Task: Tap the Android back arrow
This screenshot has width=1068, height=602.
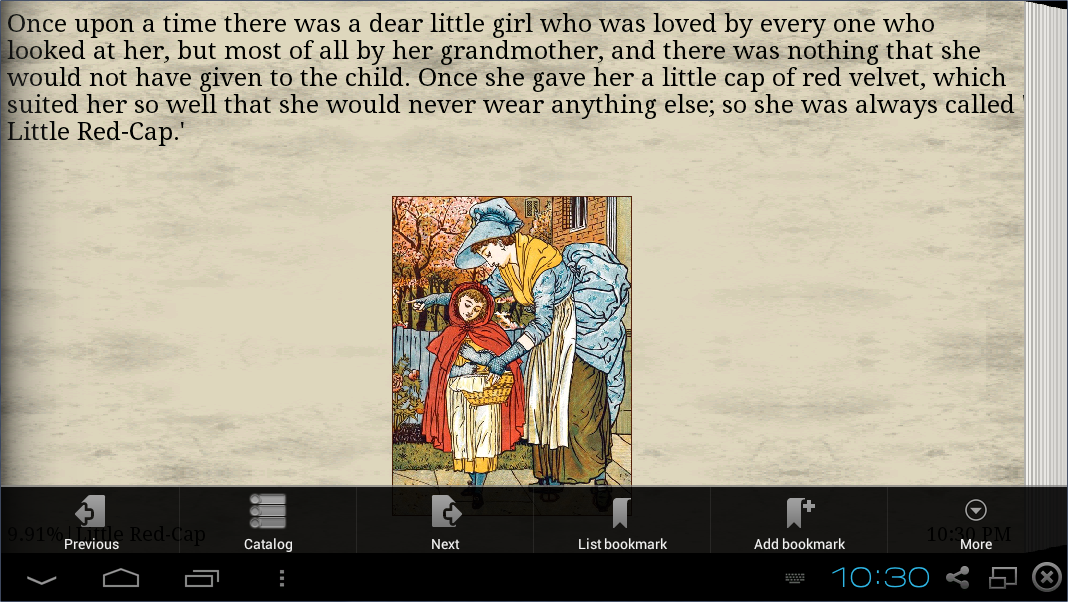Action: (x=42, y=580)
